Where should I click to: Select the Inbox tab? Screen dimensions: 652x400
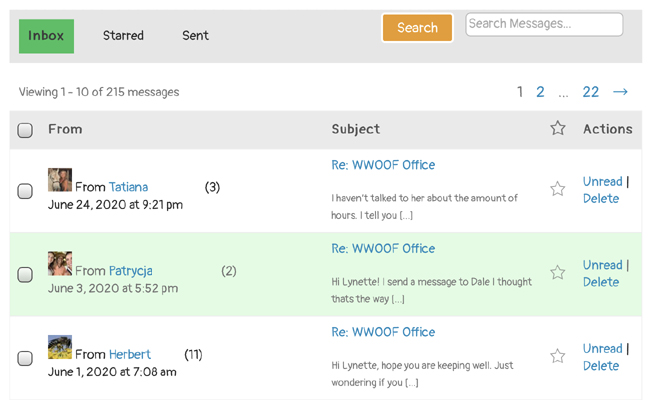[46, 36]
